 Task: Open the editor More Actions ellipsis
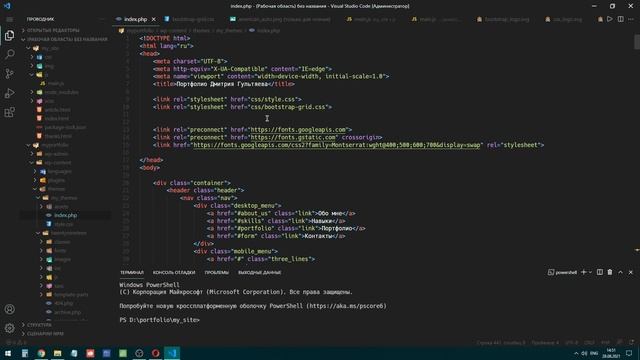(x=631, y=19)
